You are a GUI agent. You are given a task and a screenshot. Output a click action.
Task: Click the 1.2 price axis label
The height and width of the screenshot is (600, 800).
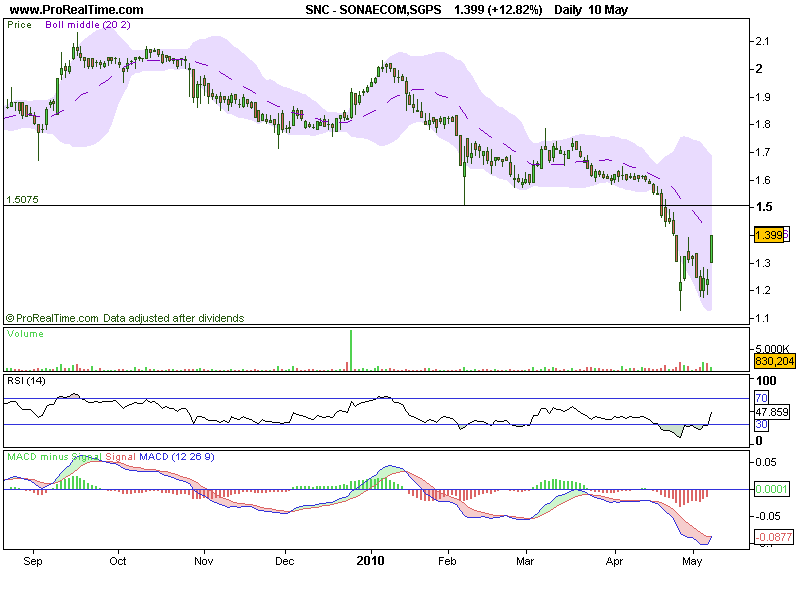762,290
